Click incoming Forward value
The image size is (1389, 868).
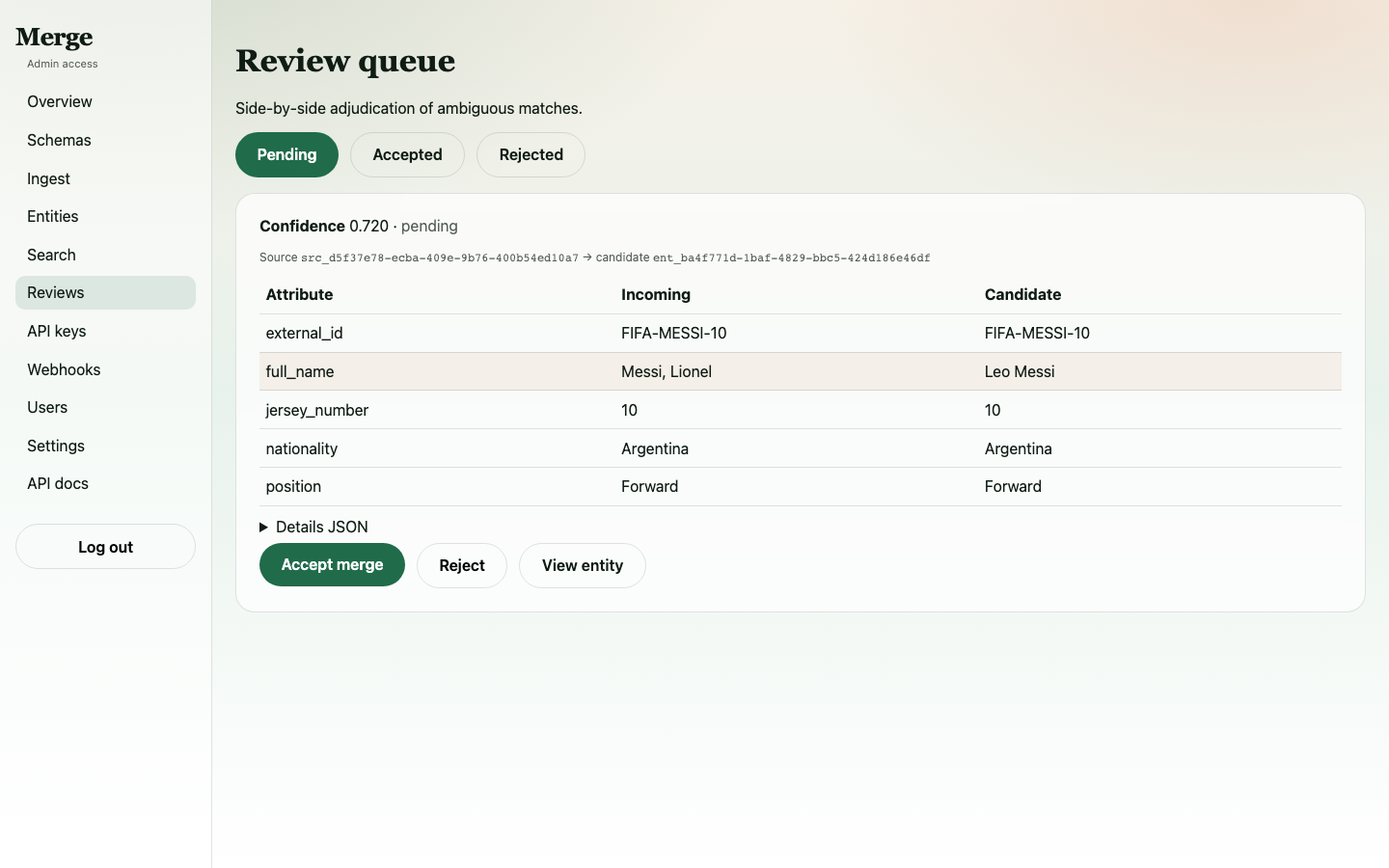(x=650, y=486)
